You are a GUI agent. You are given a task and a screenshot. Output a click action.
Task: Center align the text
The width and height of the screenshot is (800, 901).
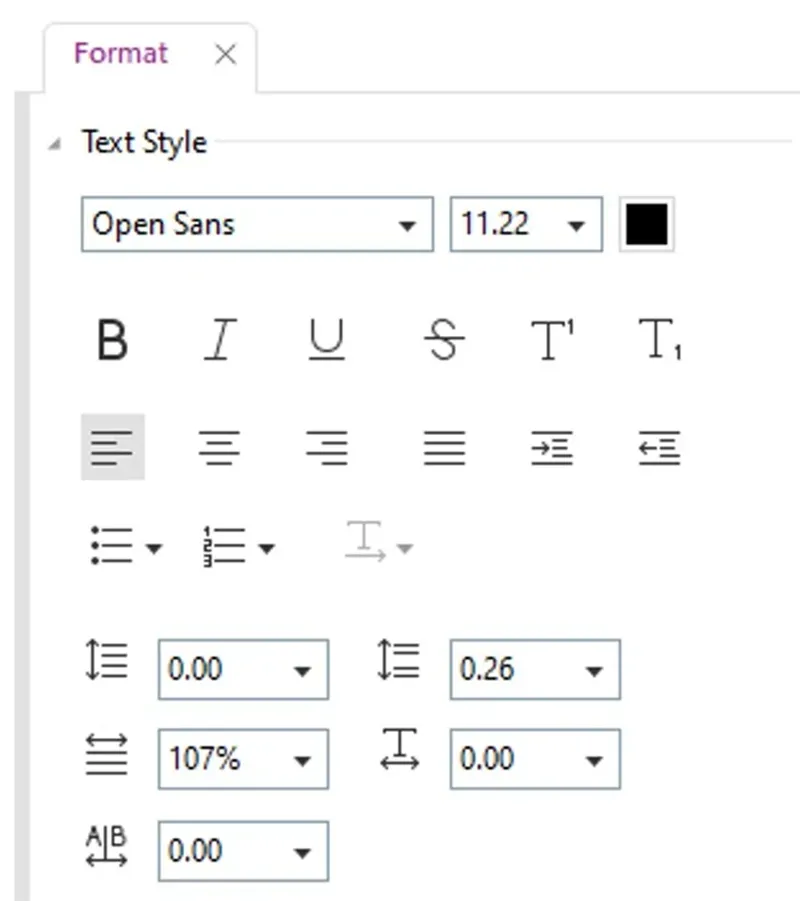click(220, 447)
